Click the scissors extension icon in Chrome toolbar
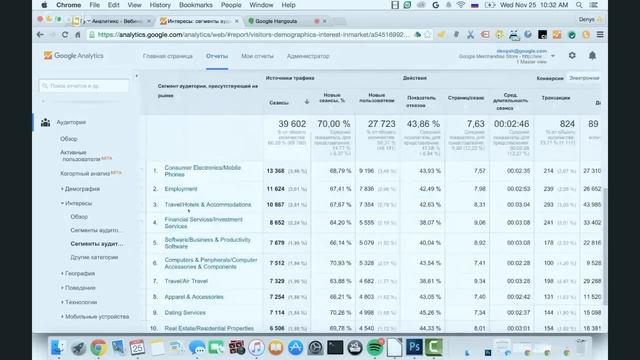 tap(471, 35)
